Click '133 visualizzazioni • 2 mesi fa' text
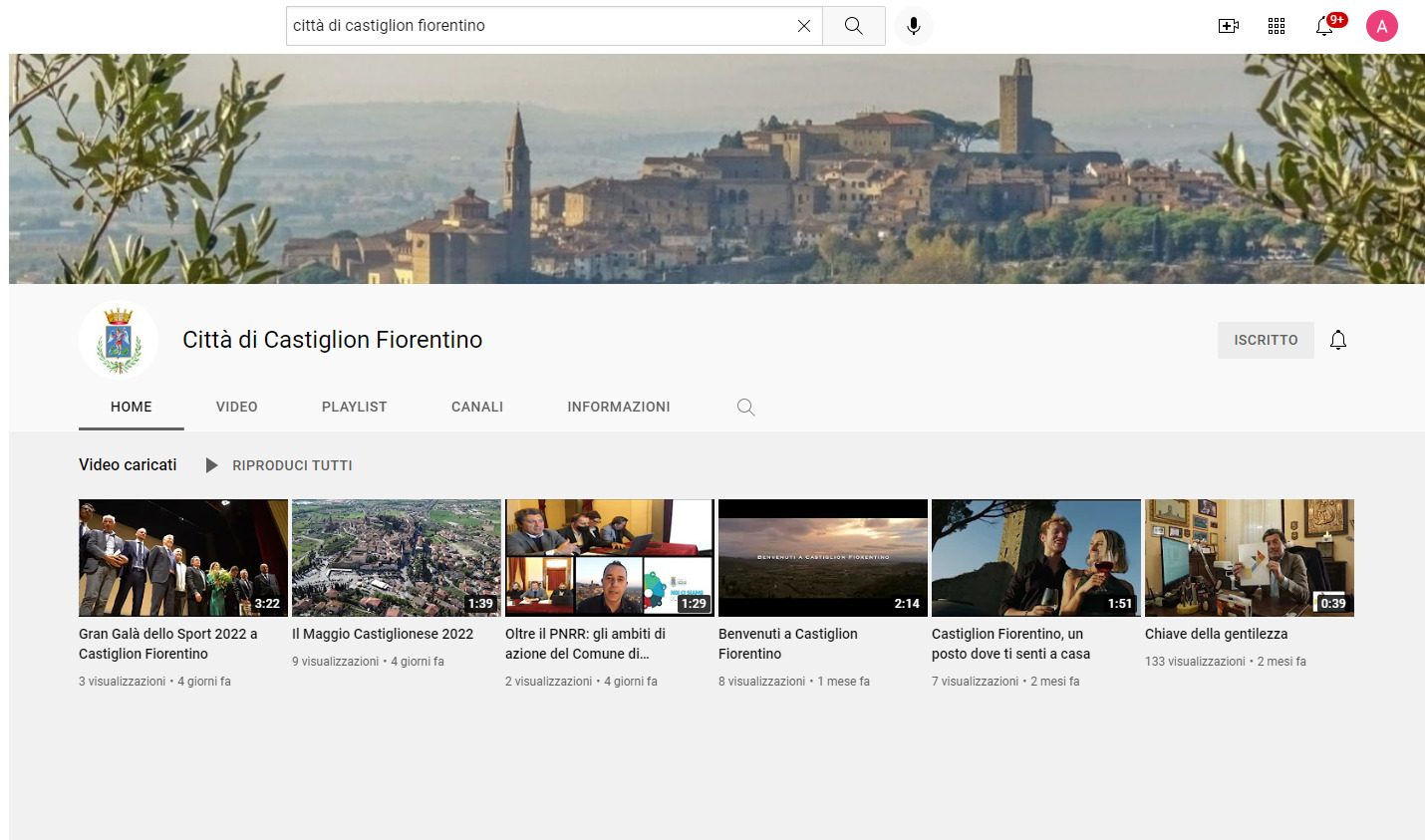The image size is (1425, 840). tap(1226, 662)
